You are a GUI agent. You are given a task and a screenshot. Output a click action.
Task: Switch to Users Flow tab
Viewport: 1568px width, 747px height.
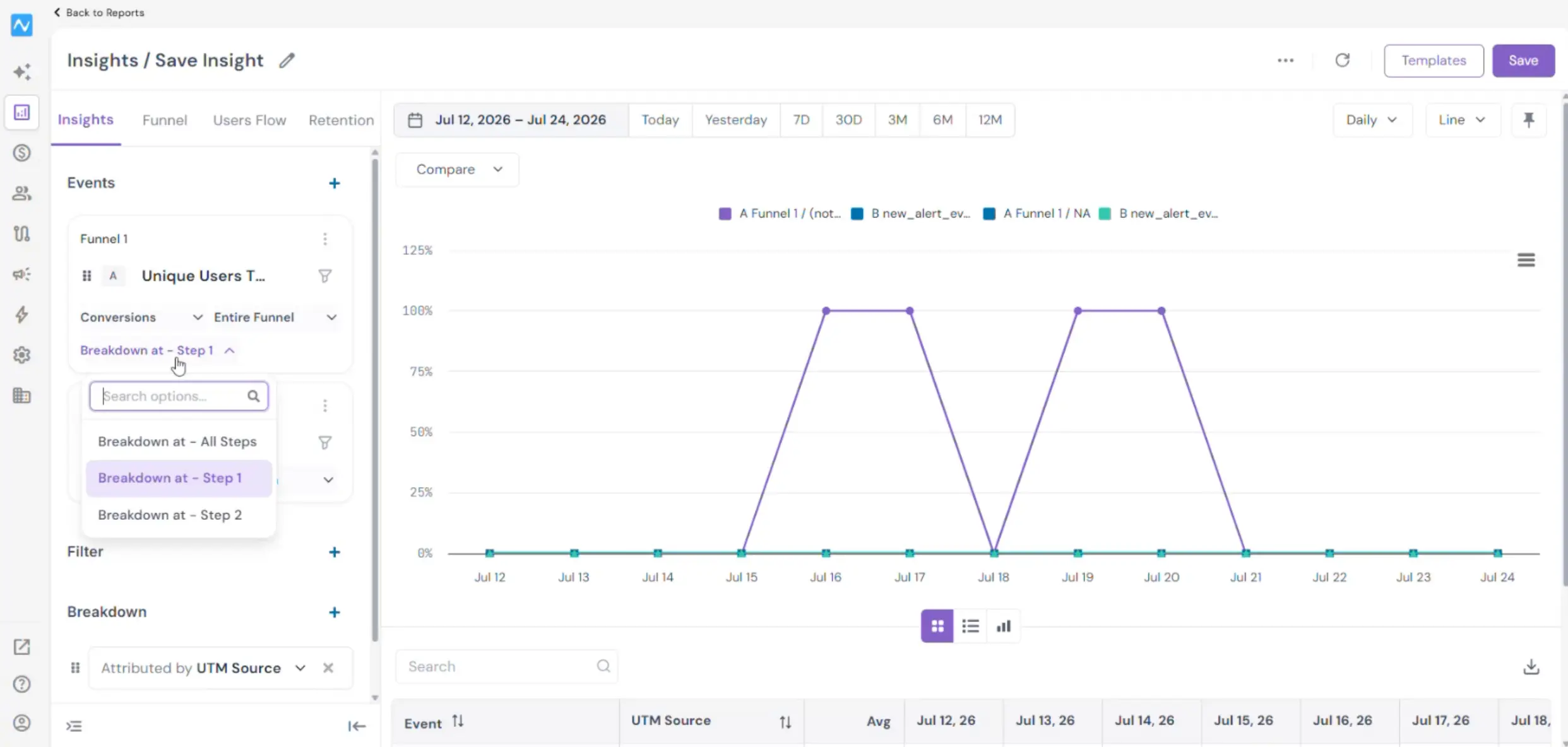[249, 121]
